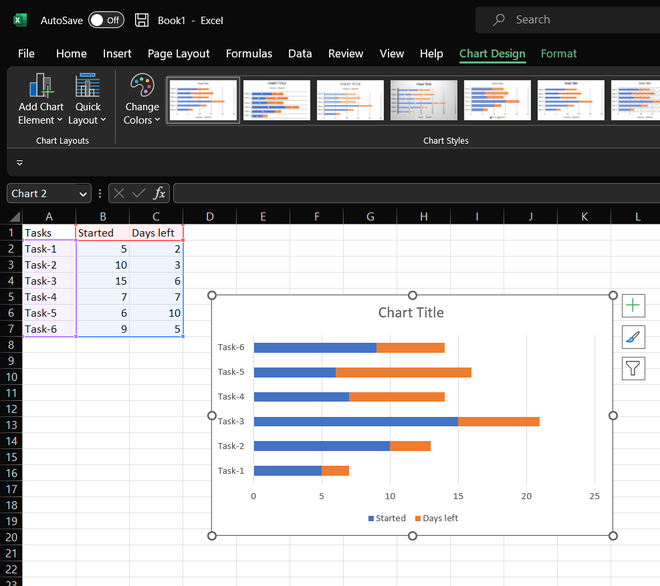660x586 pixels.
Task: Select the first chart style thumbnail
Action: [x=203, y=100]
